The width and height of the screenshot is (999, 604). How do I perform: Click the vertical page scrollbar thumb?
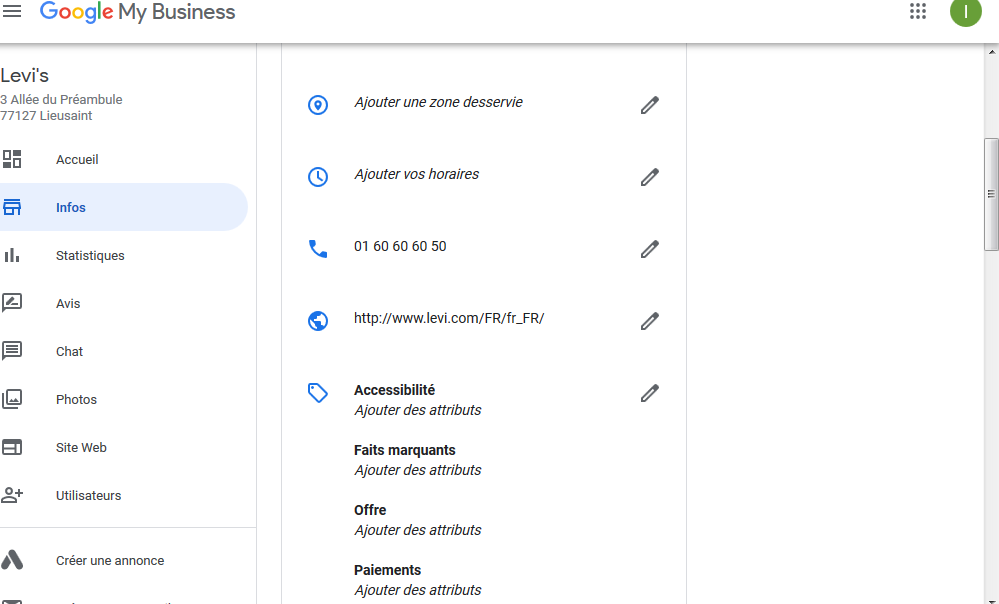[991, 193]
